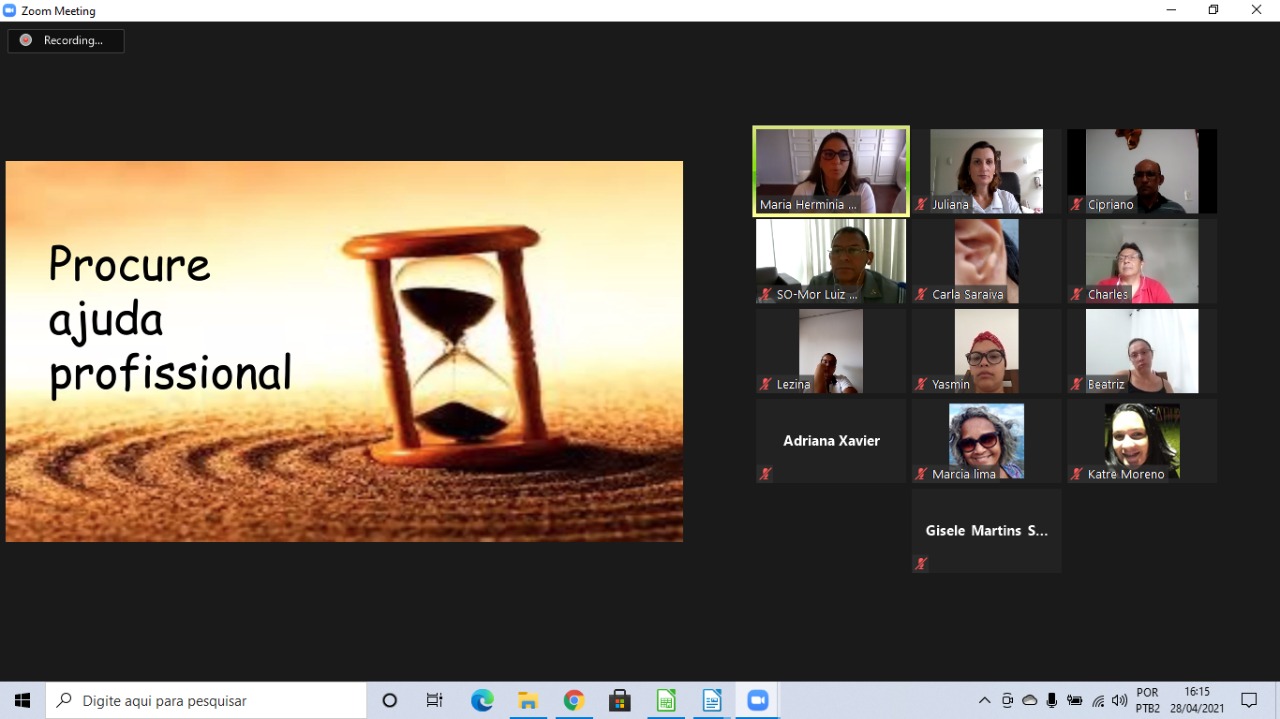This screenshot has width=1280, height=719.
Task: Click the Recording indicator
Action: click(66, 41)
